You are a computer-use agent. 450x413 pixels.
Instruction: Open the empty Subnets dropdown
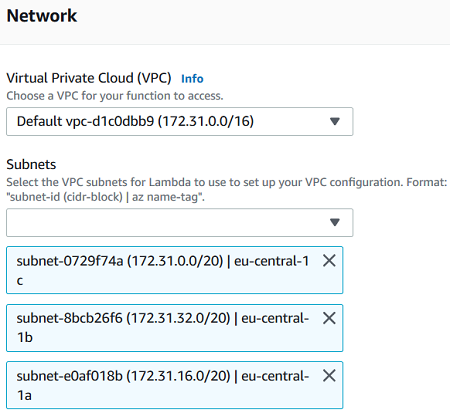pyautogui.click(x=180, y=223)
